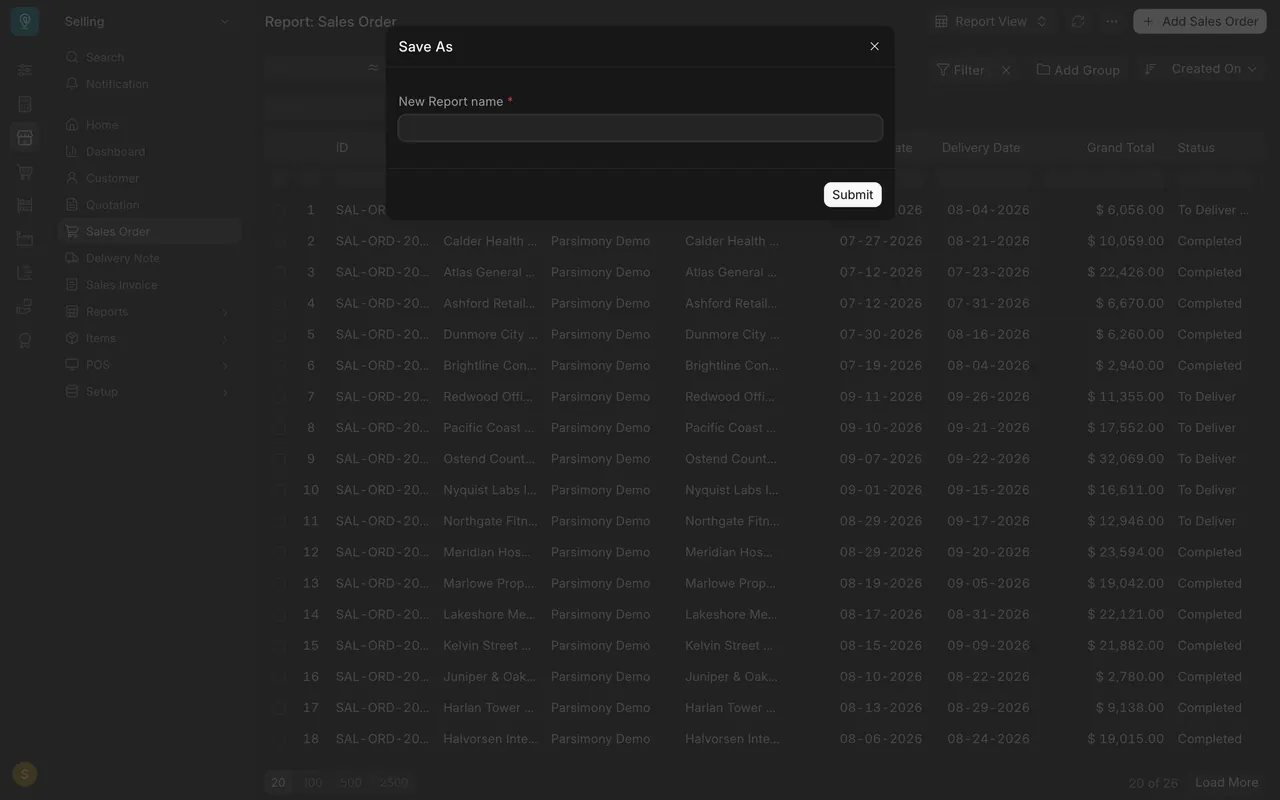Open the three-dot more options menu
Screen dimensions: 1280x800
[x=1112, y=21]
